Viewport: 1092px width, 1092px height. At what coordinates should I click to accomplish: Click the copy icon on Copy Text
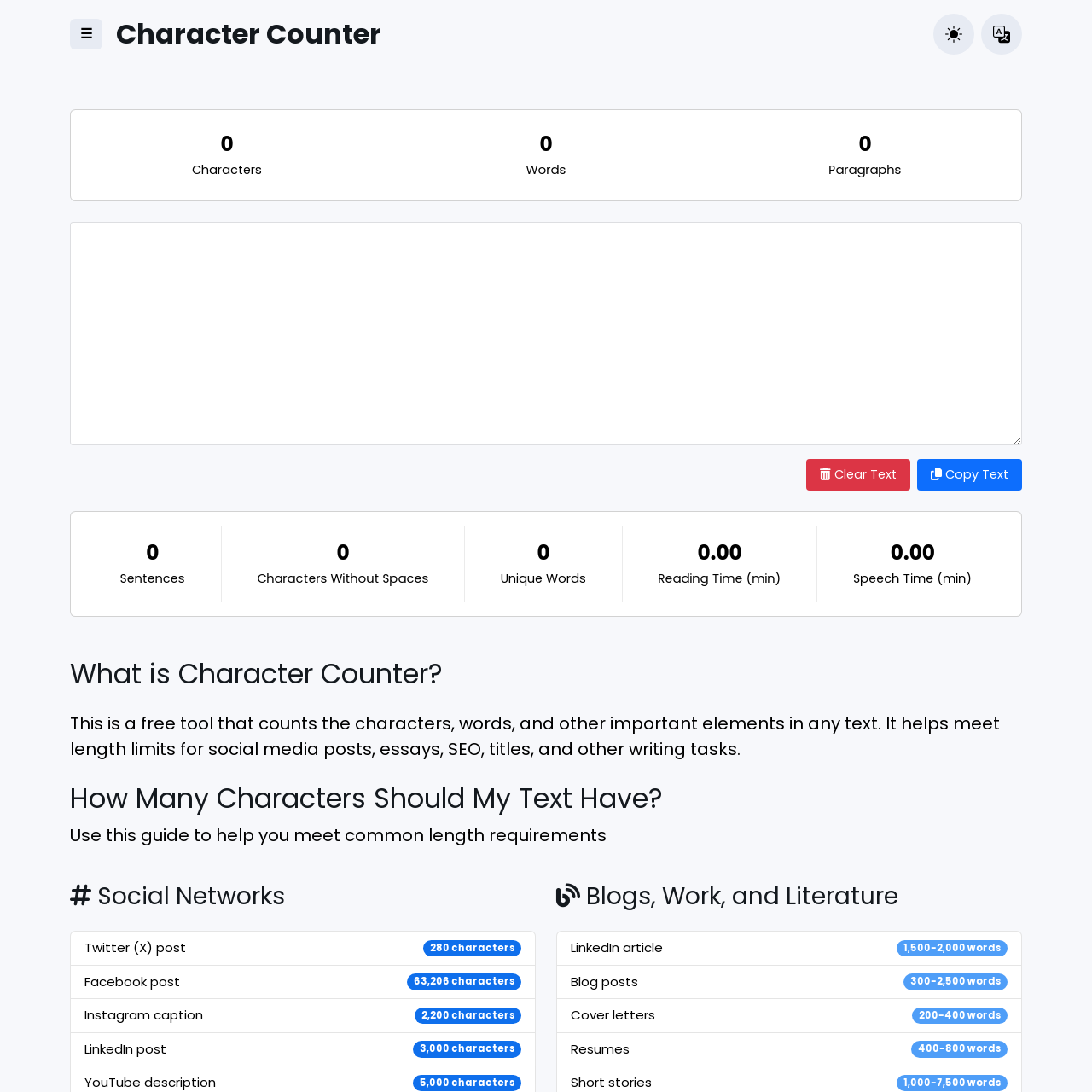[936, 473]
